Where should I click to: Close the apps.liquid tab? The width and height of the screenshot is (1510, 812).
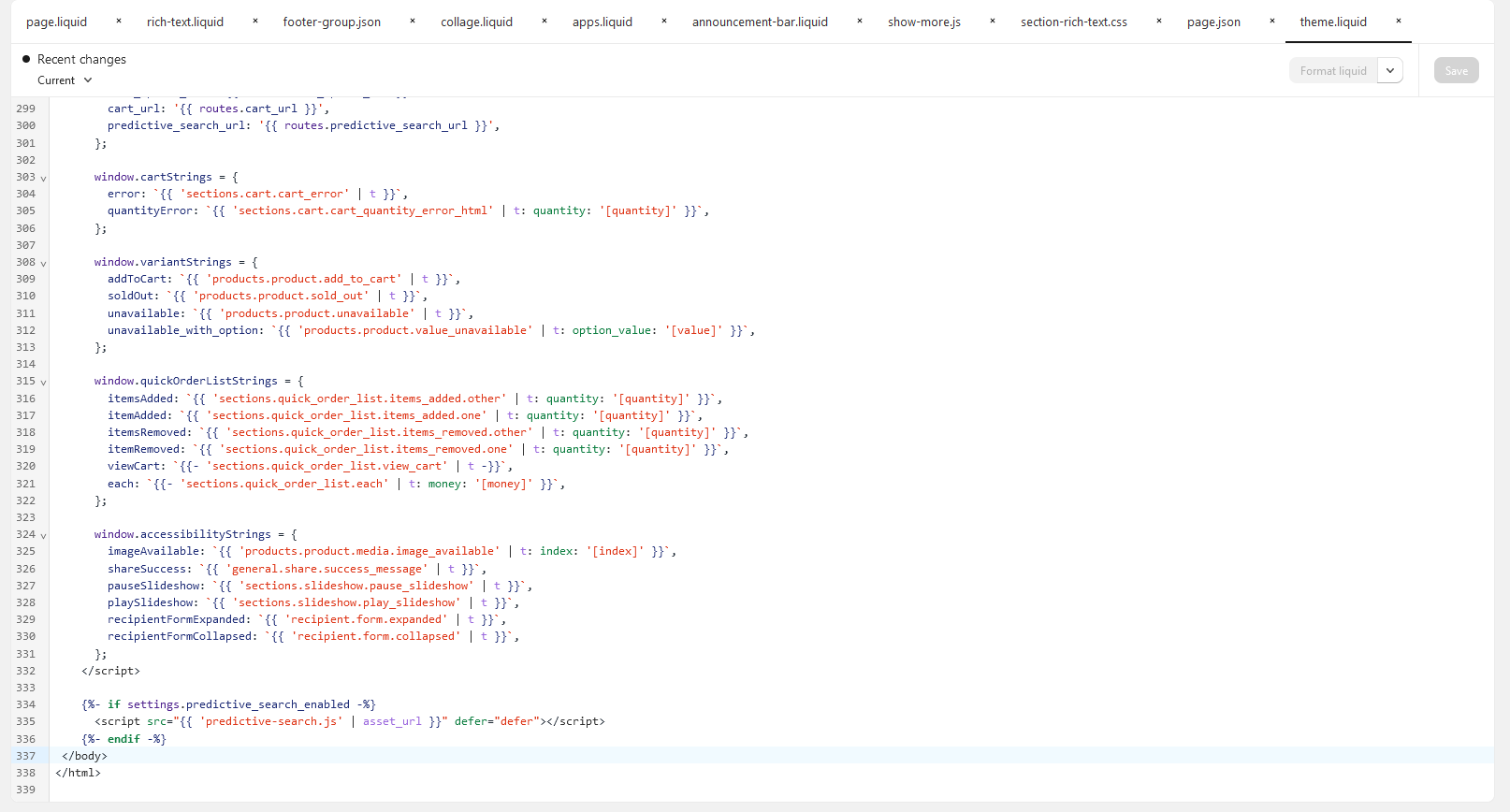click(x=664, y=22)
